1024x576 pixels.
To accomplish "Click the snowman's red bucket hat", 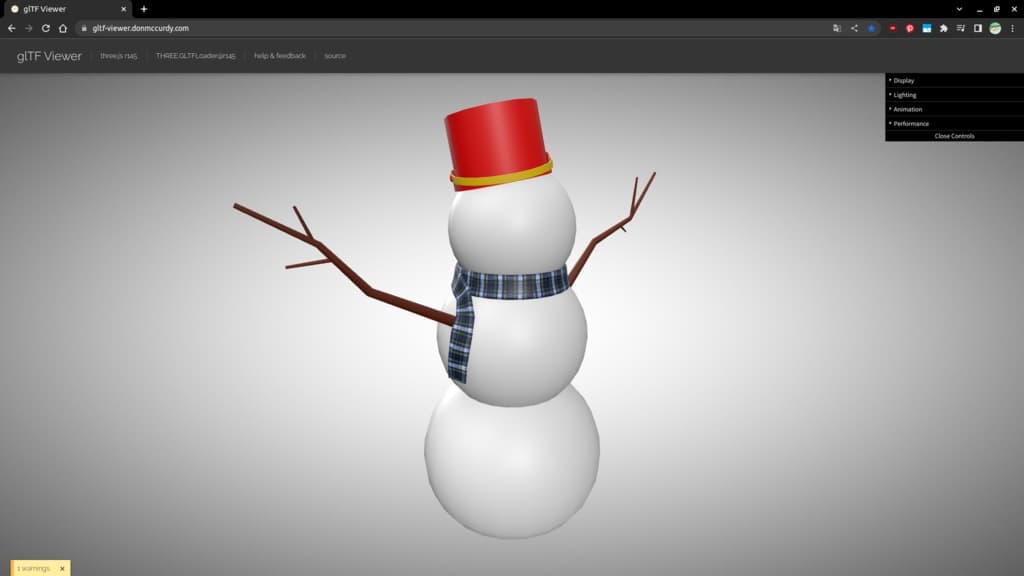I will (x=499, y=144).
